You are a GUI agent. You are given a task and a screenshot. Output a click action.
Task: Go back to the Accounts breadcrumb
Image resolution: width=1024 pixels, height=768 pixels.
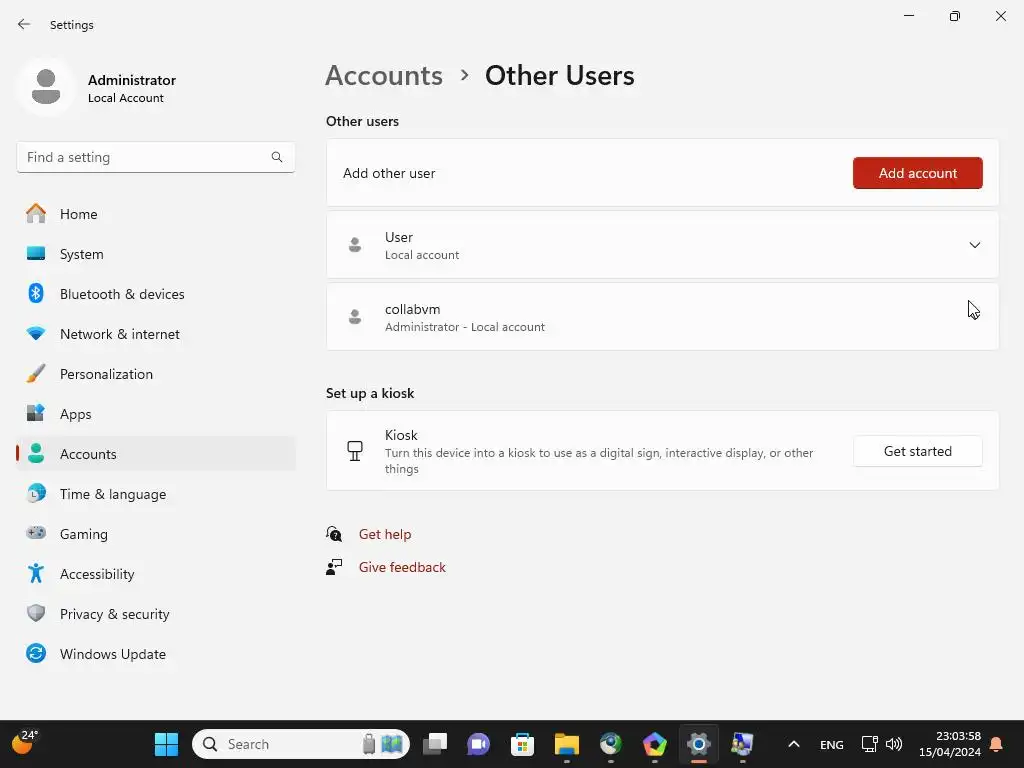(384, 76)
